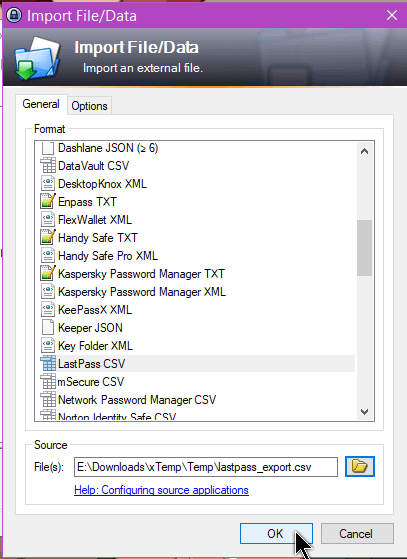Viewport: 407px width, 559px height.
Task: Switch to the Options tab
Action: point(89,106)
